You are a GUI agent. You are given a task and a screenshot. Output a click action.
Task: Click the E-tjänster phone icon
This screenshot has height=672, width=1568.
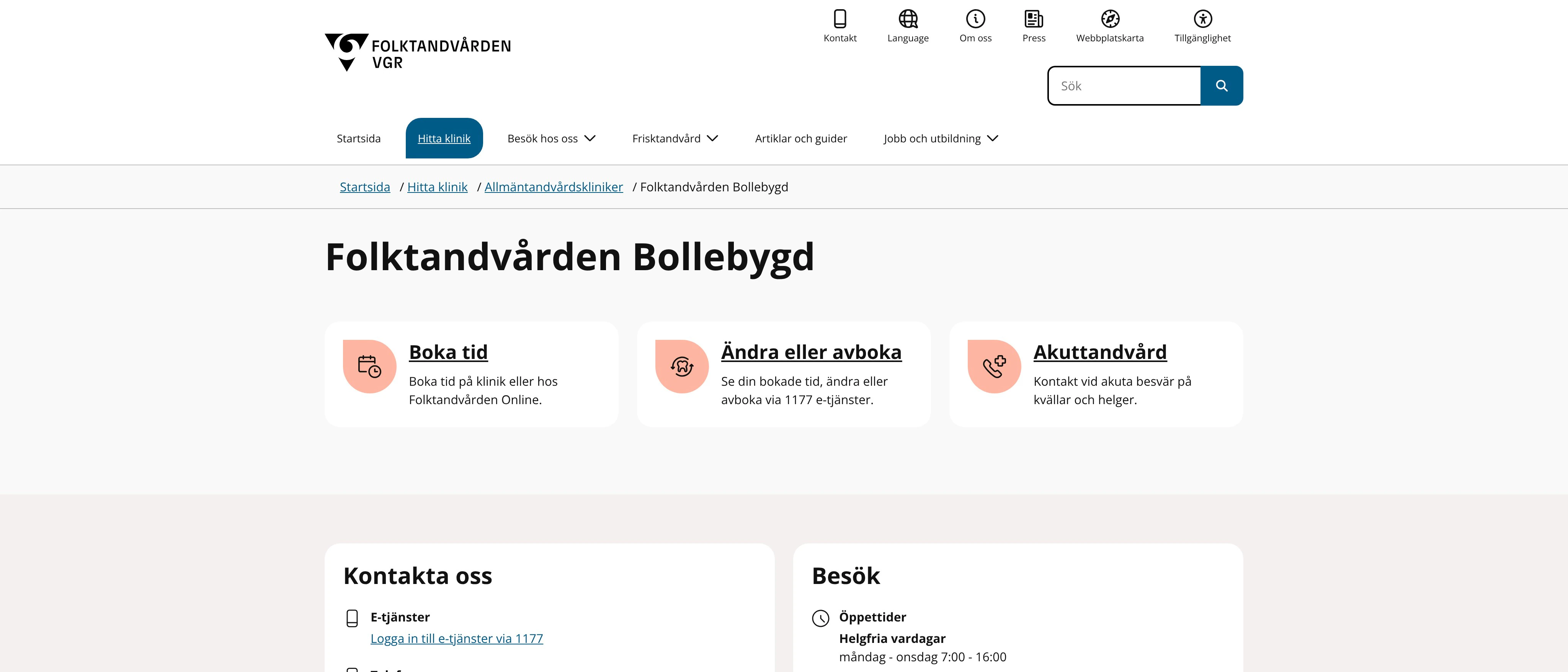(x=352, y=618)
